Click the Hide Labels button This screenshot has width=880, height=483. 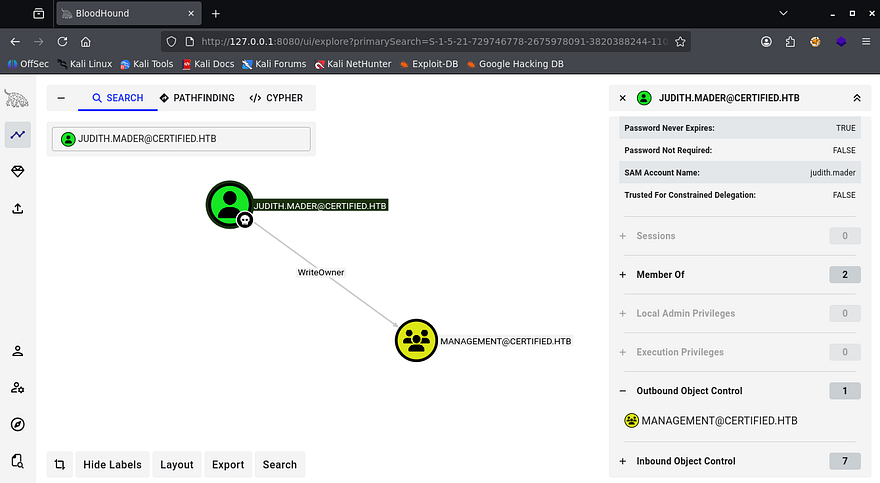pyautogui.click(x=112, y=464)
